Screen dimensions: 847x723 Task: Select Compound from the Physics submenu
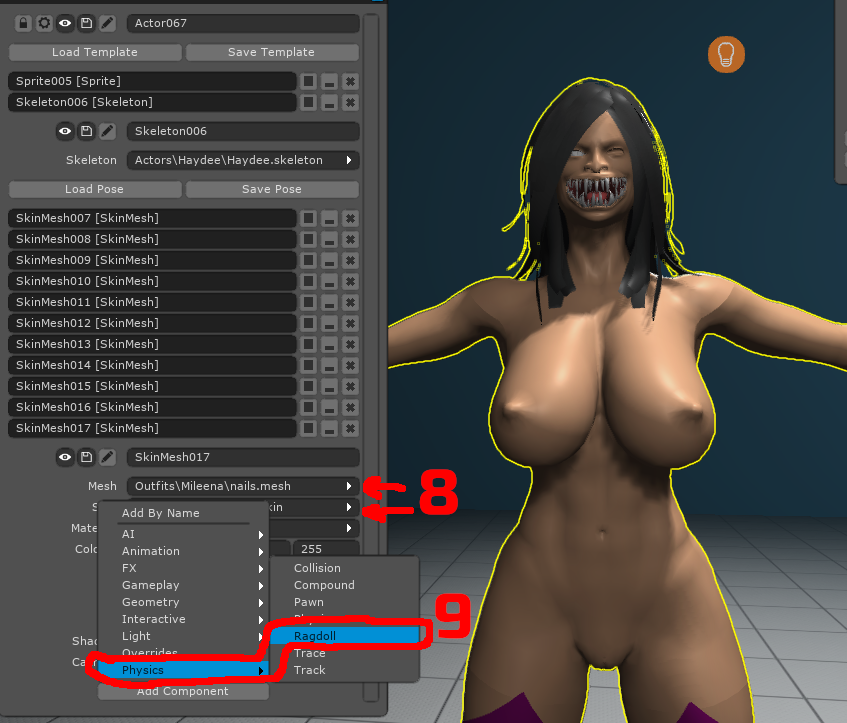tap(345, 585)
